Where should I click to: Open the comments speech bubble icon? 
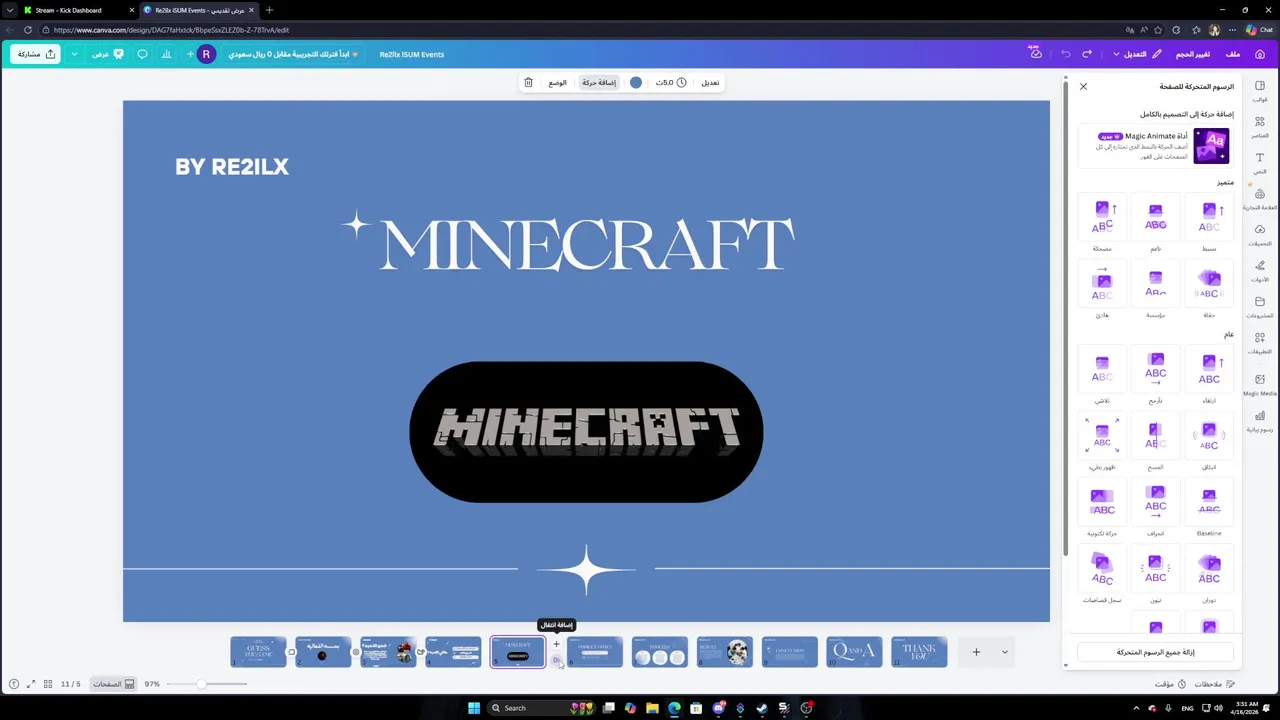[142, 54]
